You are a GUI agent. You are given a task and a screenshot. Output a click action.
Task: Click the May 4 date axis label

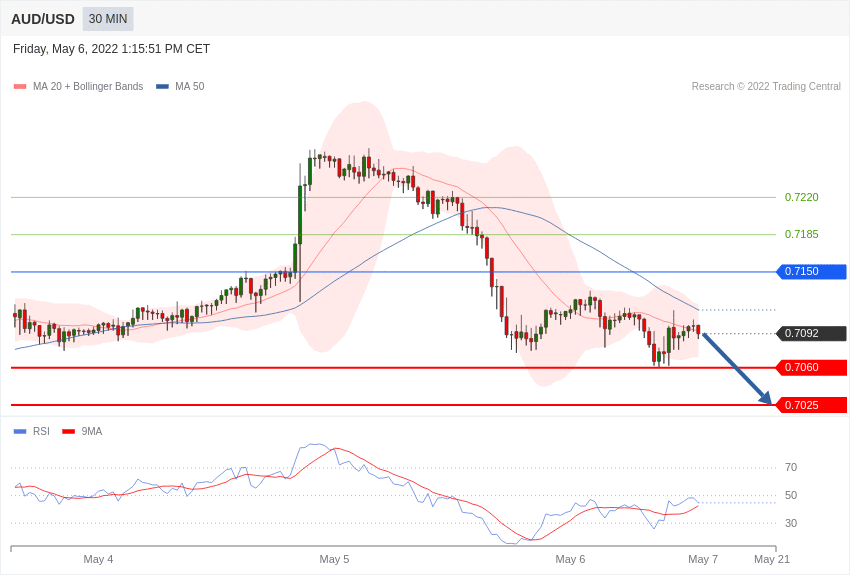[x=98, y=559]
